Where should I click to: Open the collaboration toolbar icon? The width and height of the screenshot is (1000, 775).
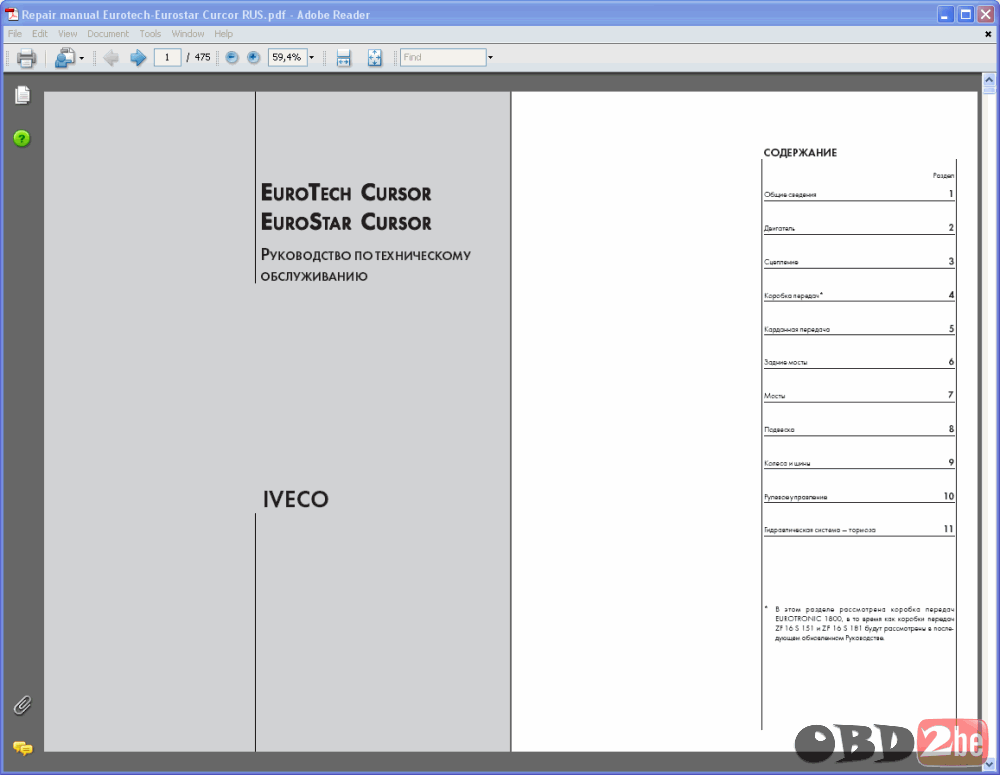64,58
